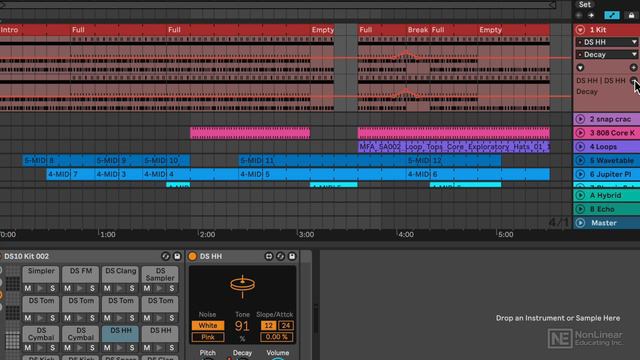Unfold the Master track
This screenshot has height=360, width=640.
click(580, 223)
